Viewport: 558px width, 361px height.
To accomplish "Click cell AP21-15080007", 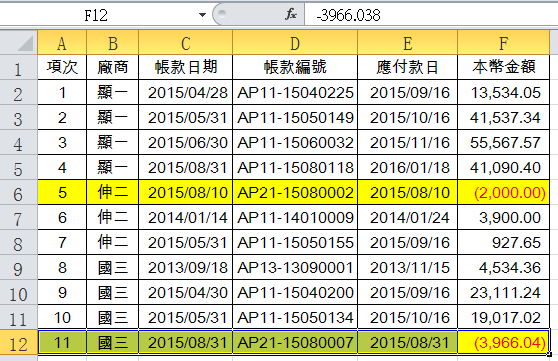I will tap(295, 342).
